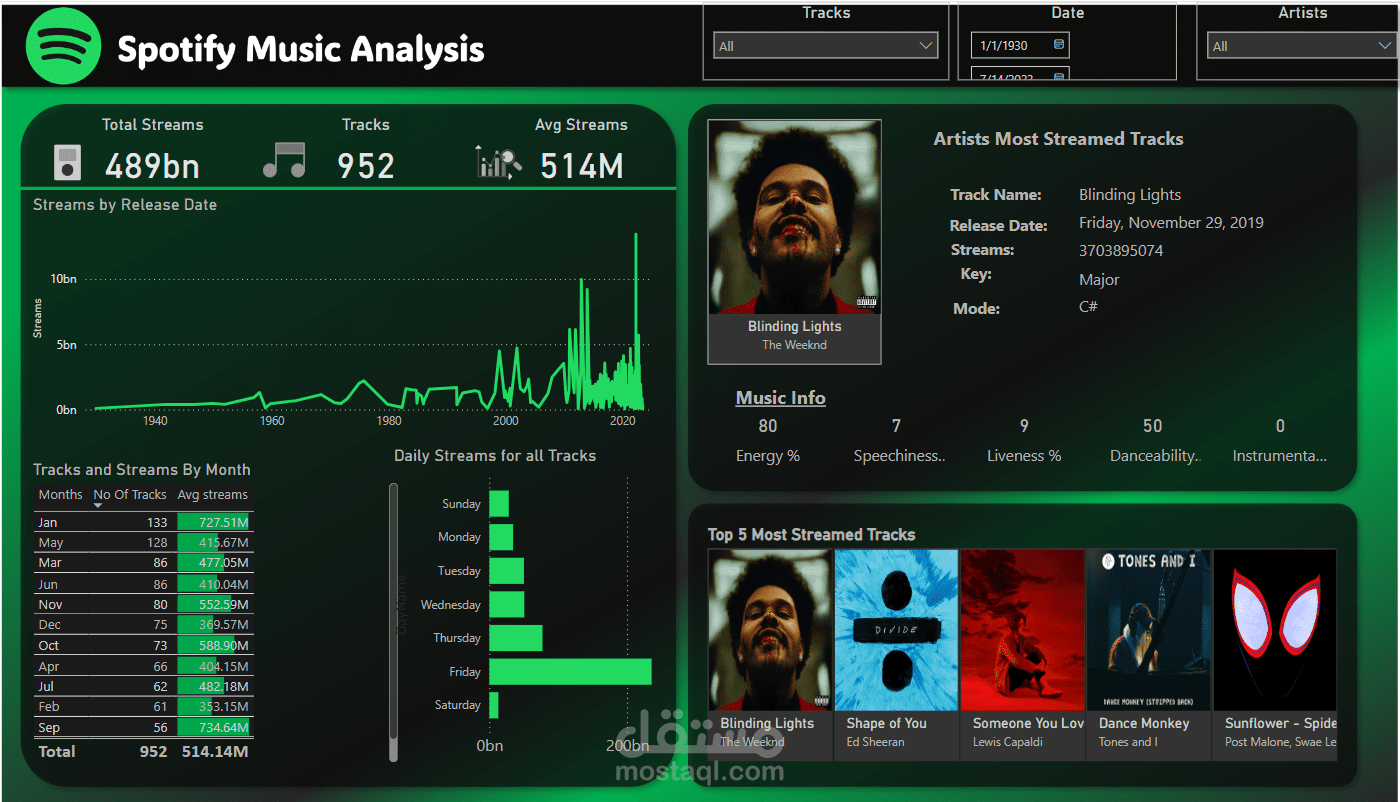The height and width of the screenshot is (802, 1400).
Task: Select the Dec row in months table
Action: tap(143, 624)
